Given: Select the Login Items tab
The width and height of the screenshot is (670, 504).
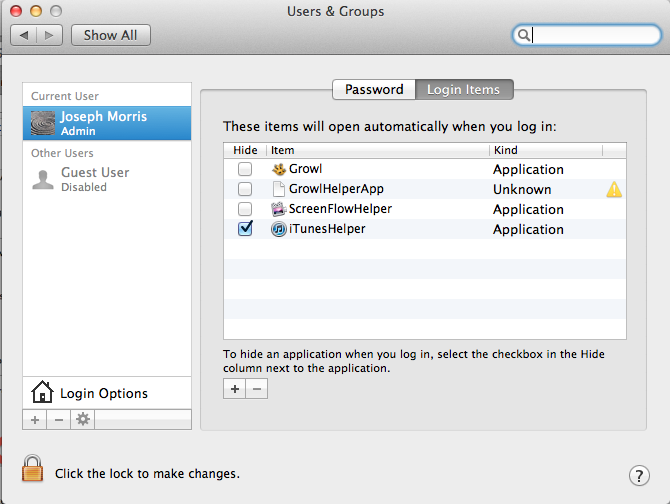Looking at the screenshot, I should [463, 89].
